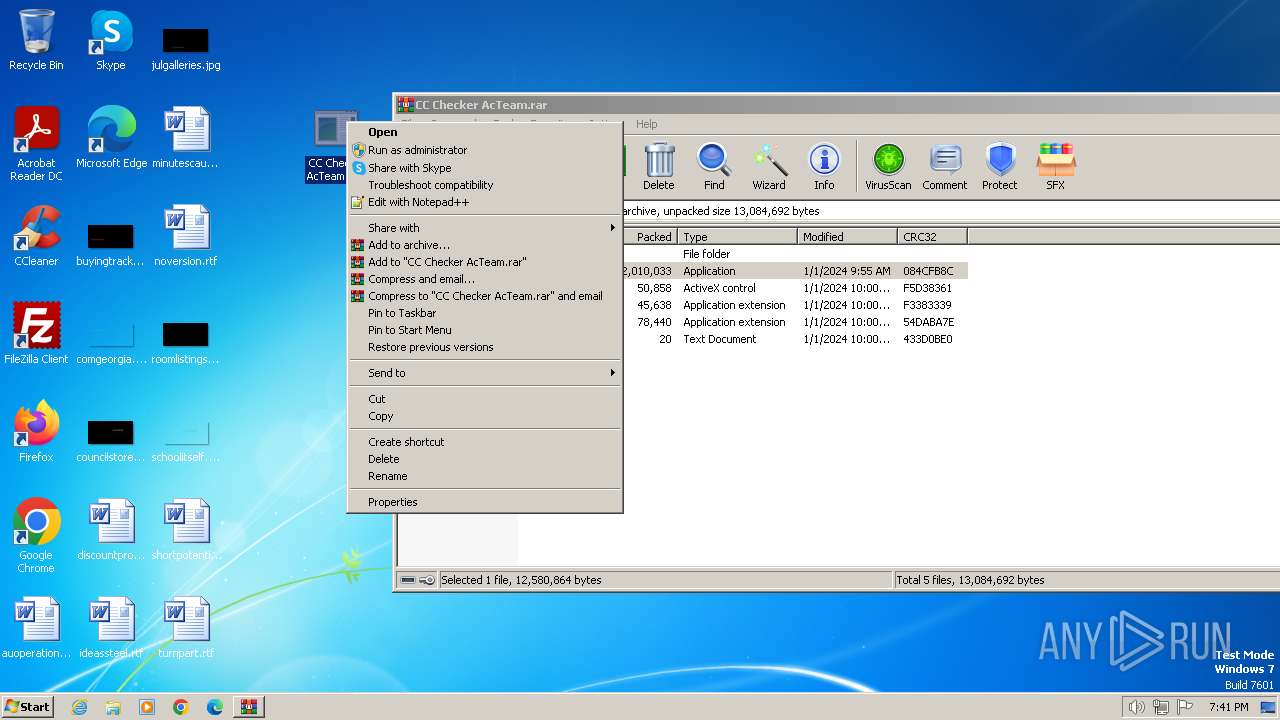Viewport: 1280px width, 720px height.
Task: Choose Rename from context menu
Action: point(485,476)
